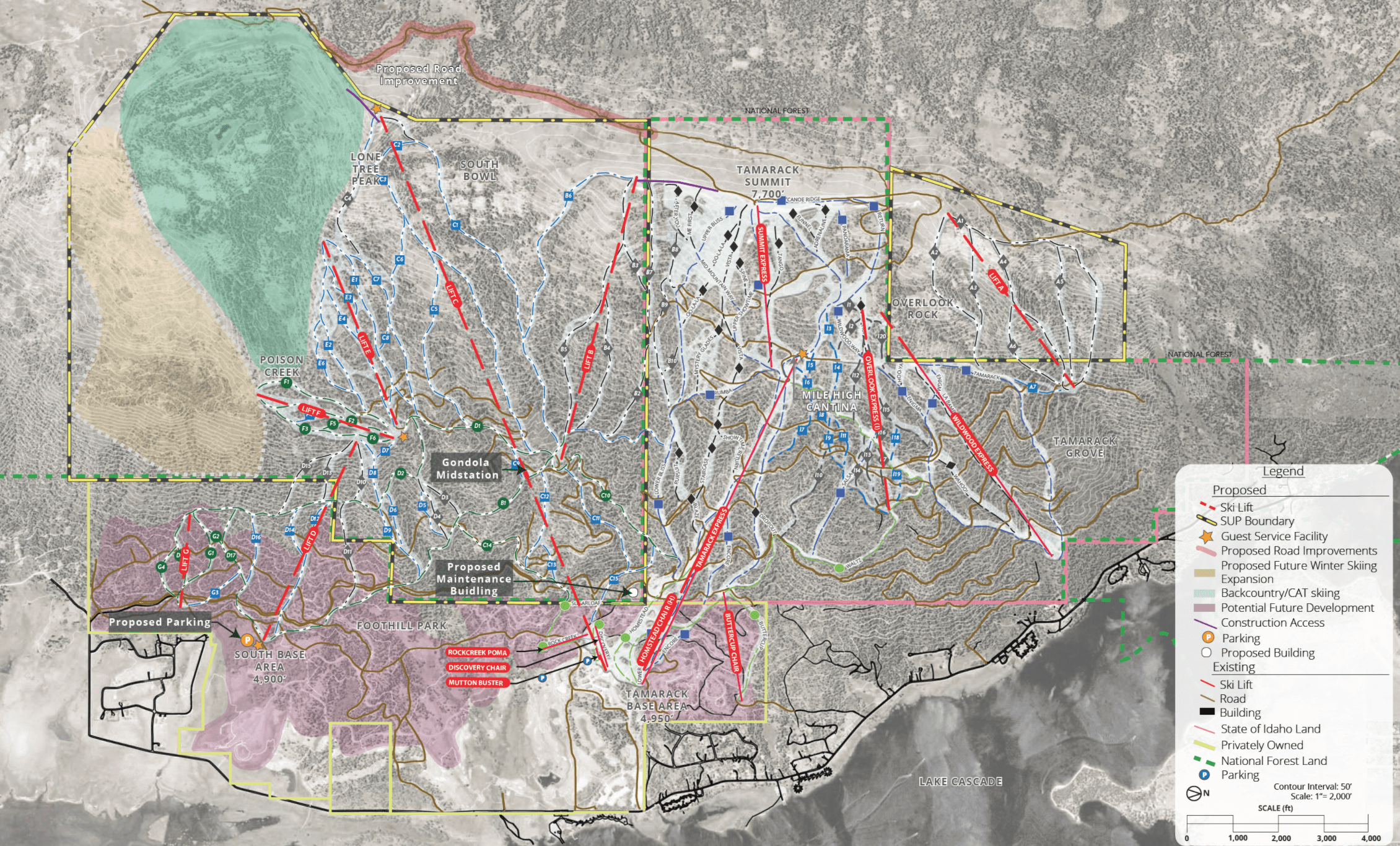Viewport: 1400px width, 846px height.
Task: Select the gray C4 diamond trail marker
Action: (x=348, y=198)
